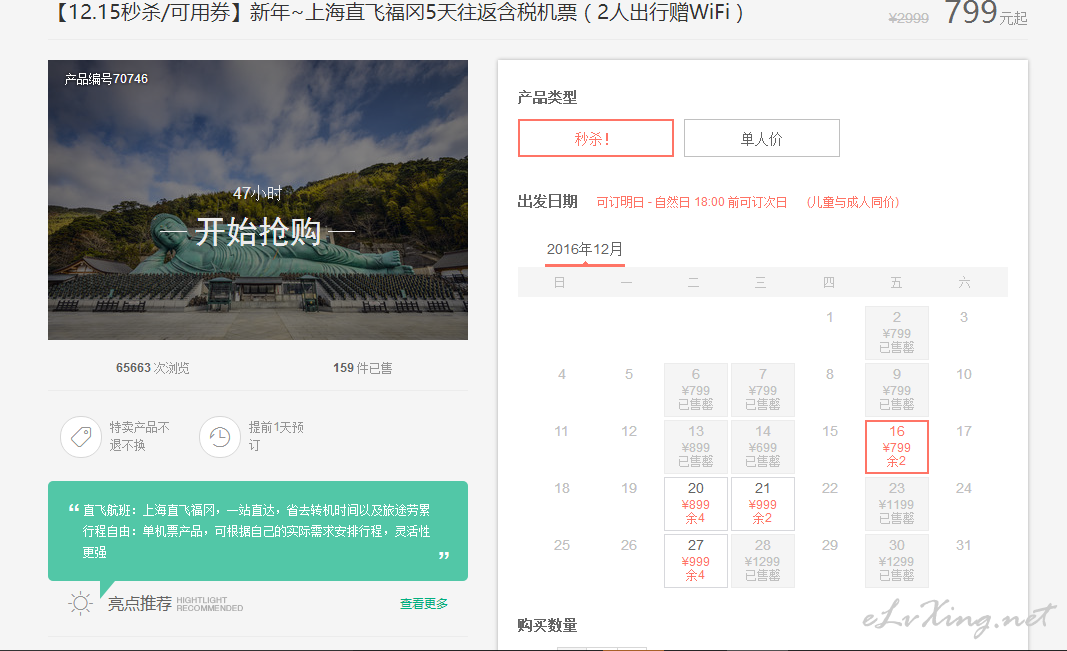Click the sold-out December 13 cell
The image size is (1067, 651).
click(695, 446)
